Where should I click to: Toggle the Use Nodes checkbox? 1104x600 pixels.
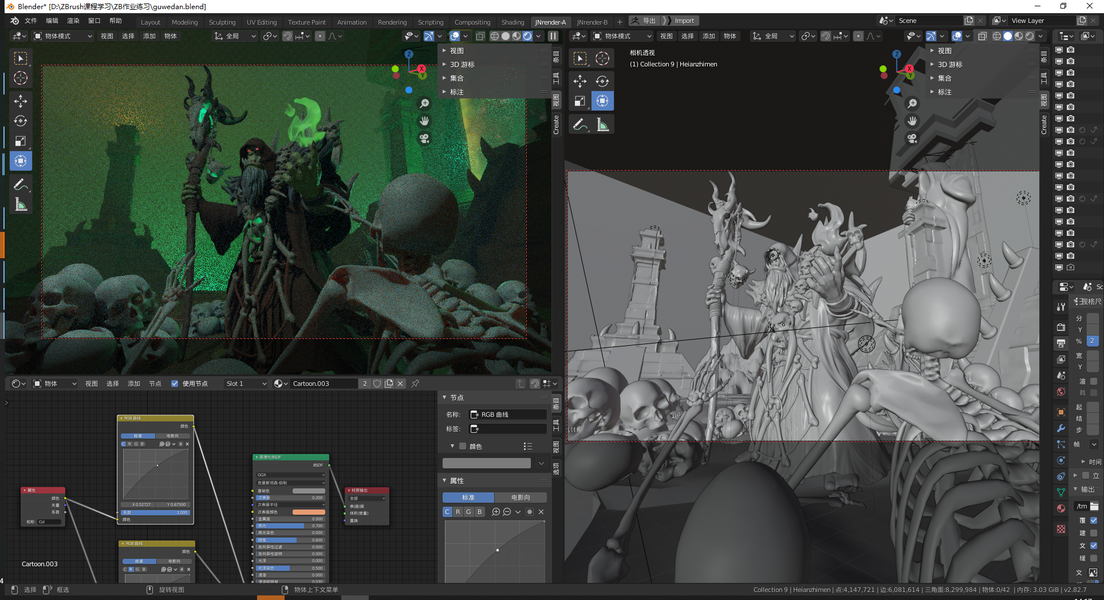175,384
